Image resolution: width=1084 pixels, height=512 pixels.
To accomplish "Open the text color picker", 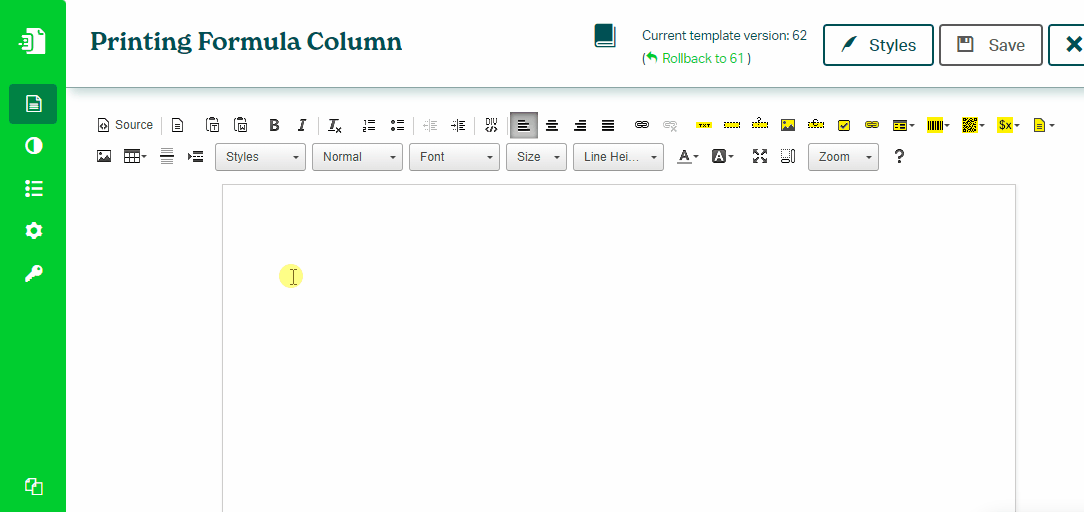I will click(687, 156).
